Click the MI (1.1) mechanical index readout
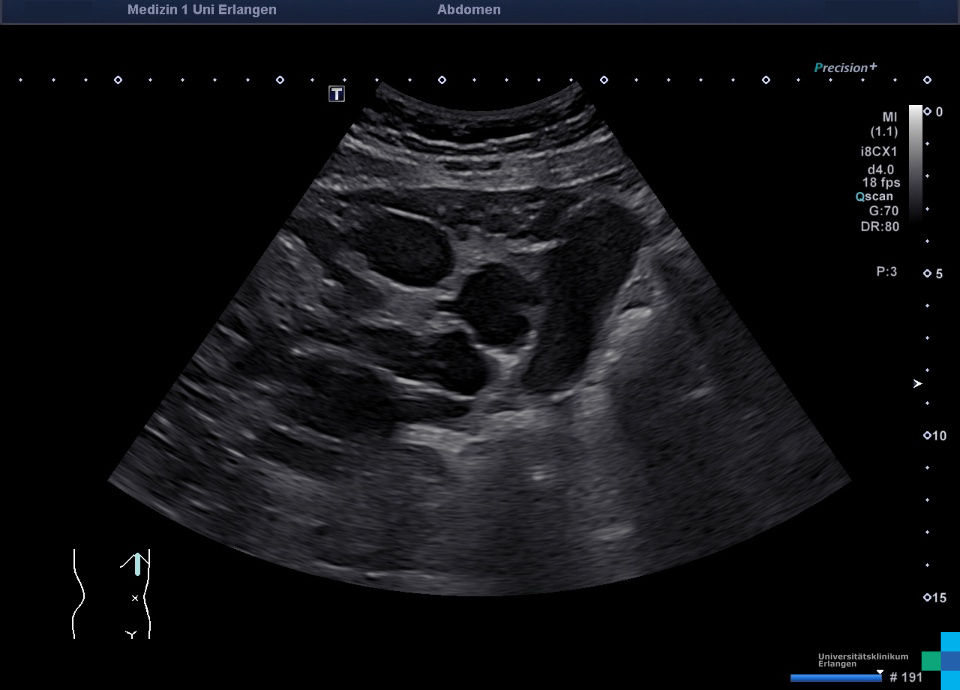Viewport: 960px width, 690px height. (x=883, y=124)
